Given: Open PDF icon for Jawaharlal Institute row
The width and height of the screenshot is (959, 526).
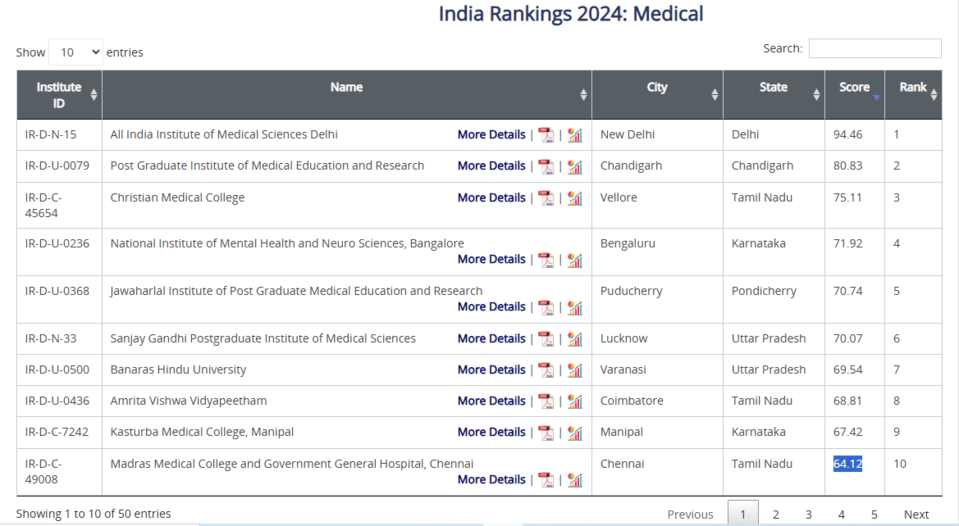Looking at the screenshot, I should point(546,308).
